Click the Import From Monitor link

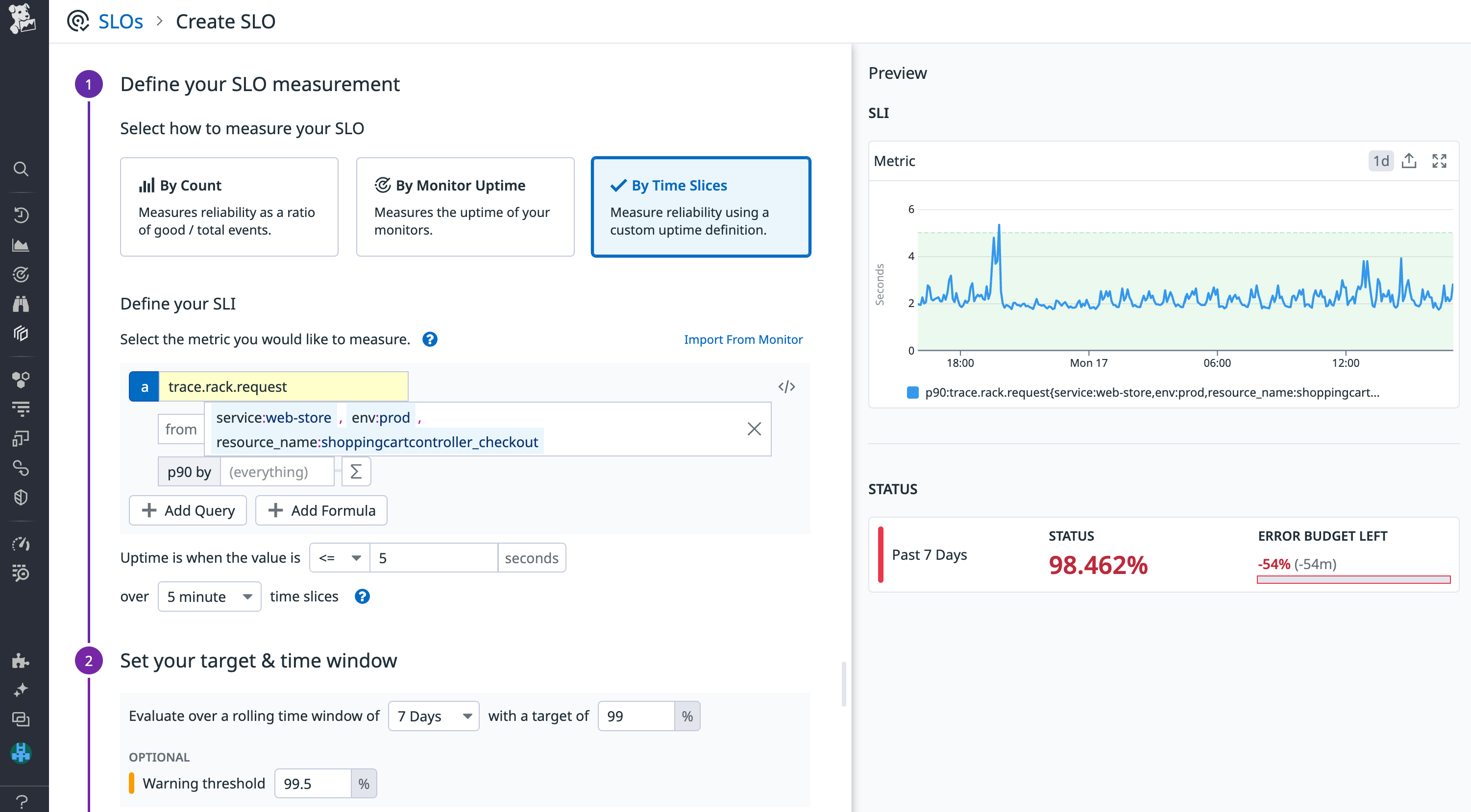pyautogui.click(x=743, y=339)
